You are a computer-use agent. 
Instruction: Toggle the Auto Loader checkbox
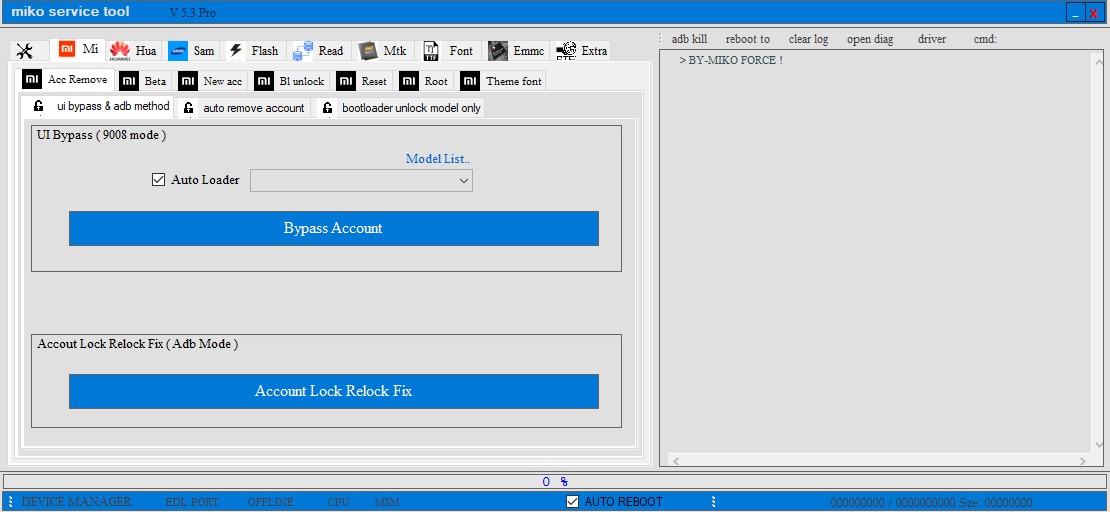pyautogui.click(x=159, y=180)
